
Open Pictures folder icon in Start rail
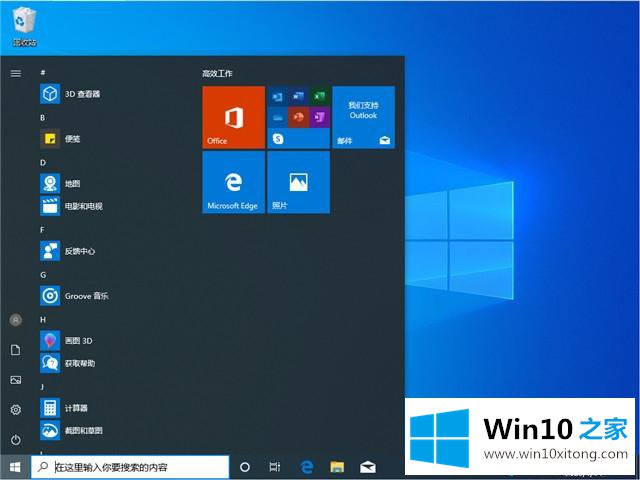pos(16,380)
